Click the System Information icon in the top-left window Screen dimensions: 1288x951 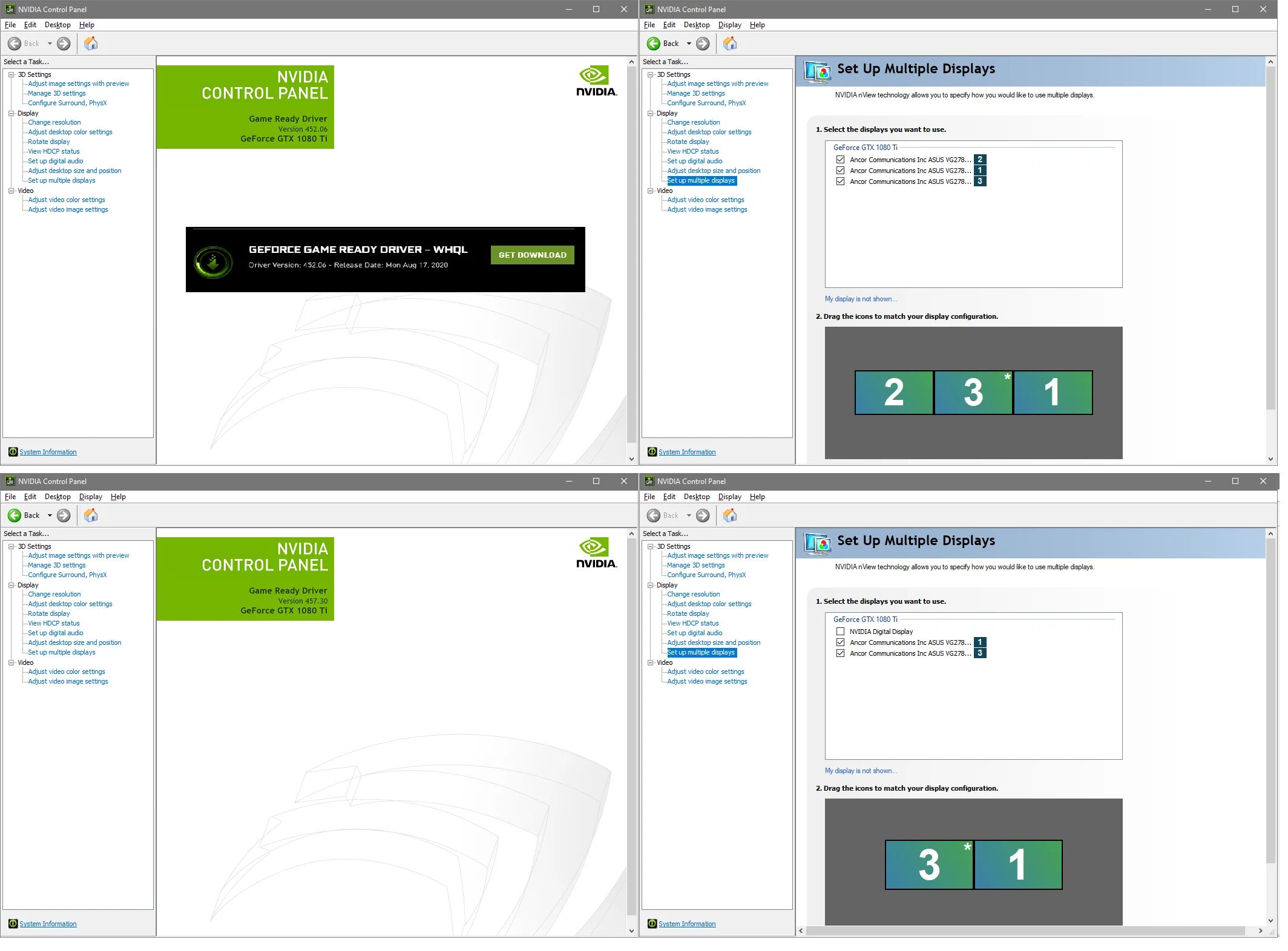[x=13, y=452]
